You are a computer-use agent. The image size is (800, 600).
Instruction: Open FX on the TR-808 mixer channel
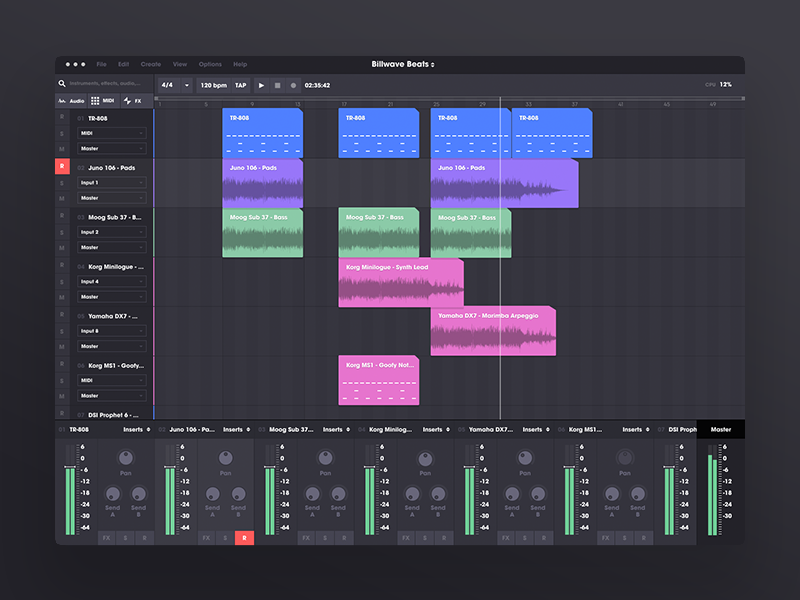tap(106, 538)
